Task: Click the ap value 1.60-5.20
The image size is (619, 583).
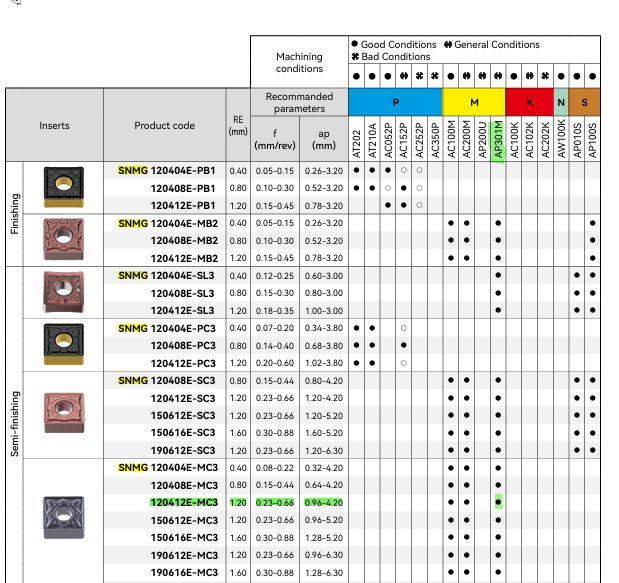Action: [324, 433]
